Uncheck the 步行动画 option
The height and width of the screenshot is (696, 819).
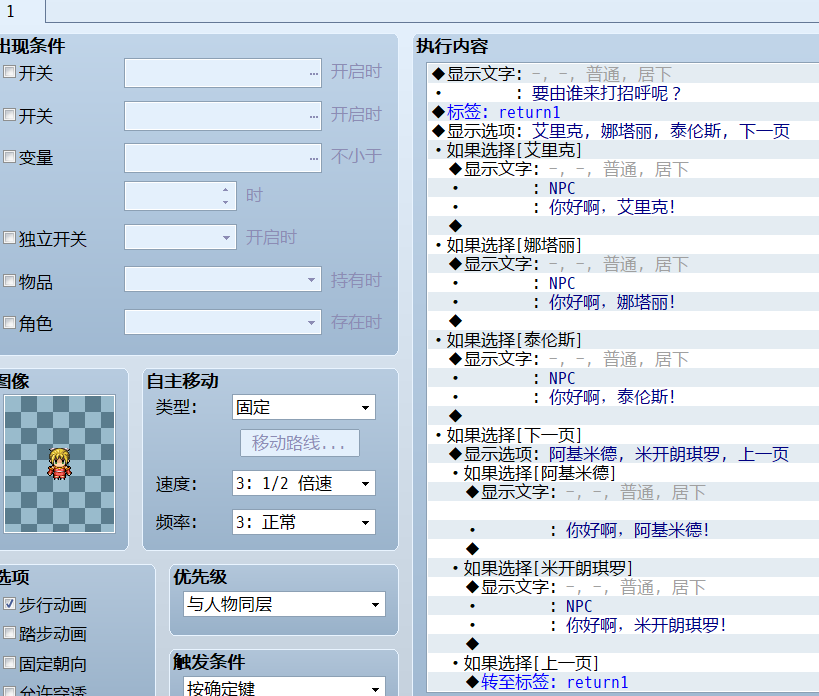coord(9,604)
